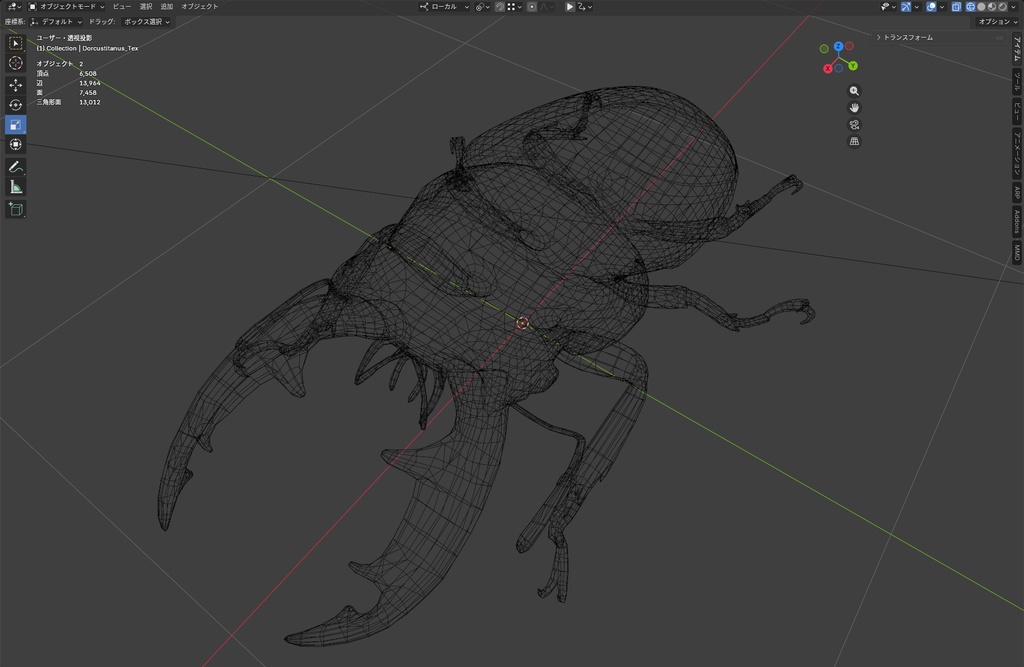Switch to wireframe shading mode
Screen dimensions: 1024x667
click(970, 7)
